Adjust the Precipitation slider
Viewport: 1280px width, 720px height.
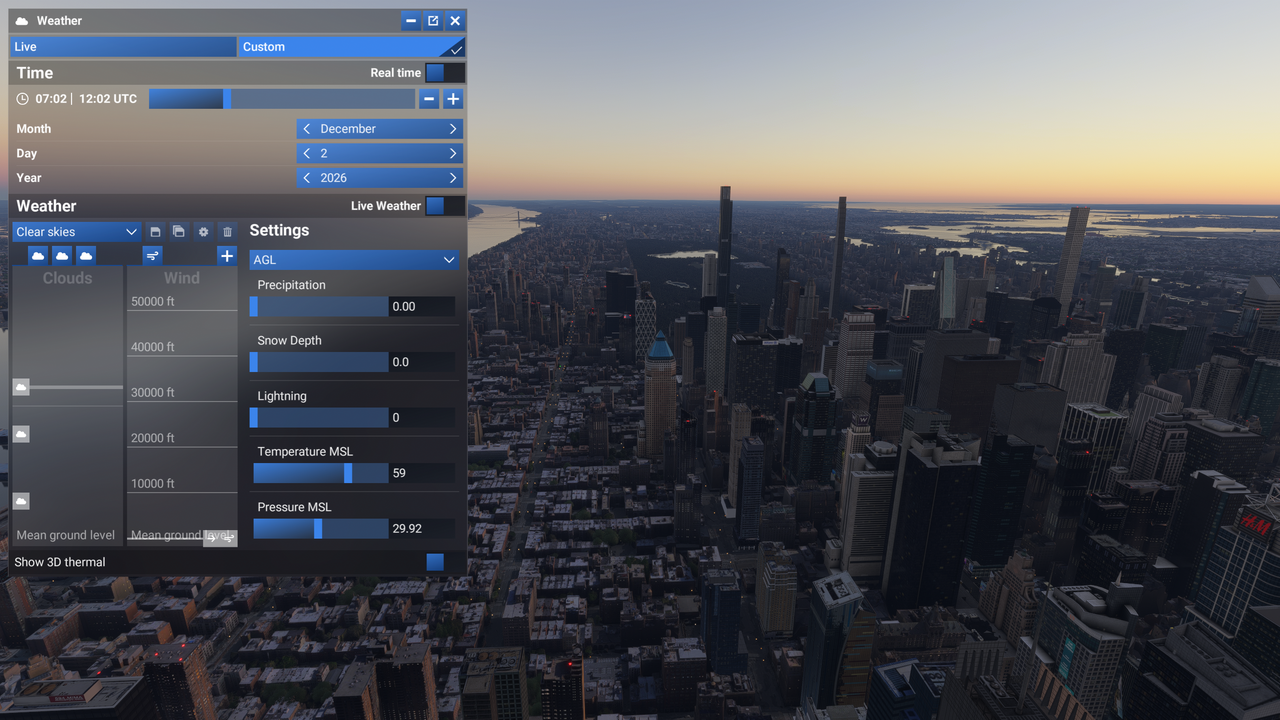coord(319,307)
